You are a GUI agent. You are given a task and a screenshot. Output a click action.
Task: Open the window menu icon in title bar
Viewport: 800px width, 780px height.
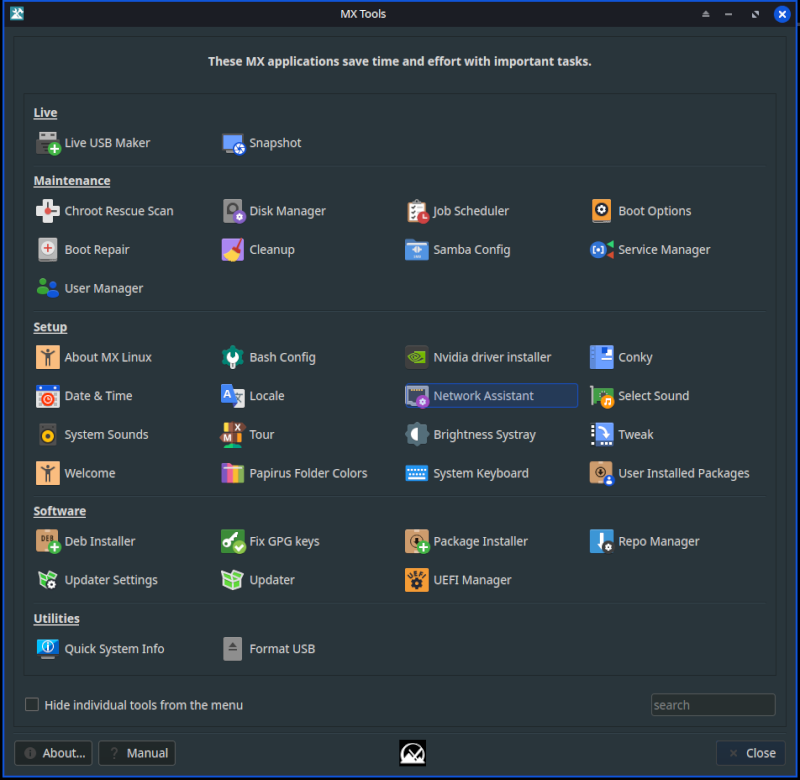tap(16, 14)
